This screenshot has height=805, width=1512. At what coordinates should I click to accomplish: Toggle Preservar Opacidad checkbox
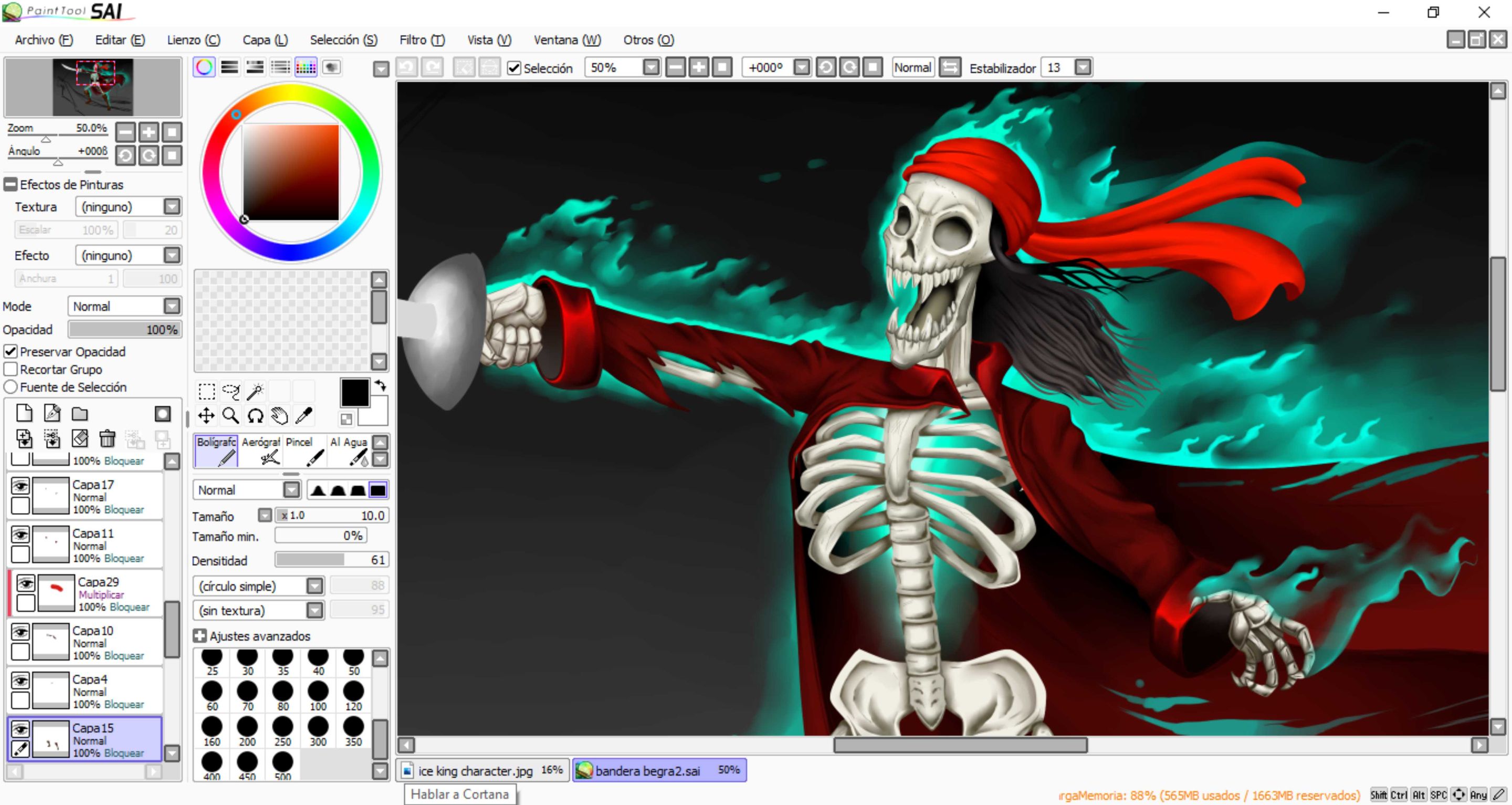point(10,352)
